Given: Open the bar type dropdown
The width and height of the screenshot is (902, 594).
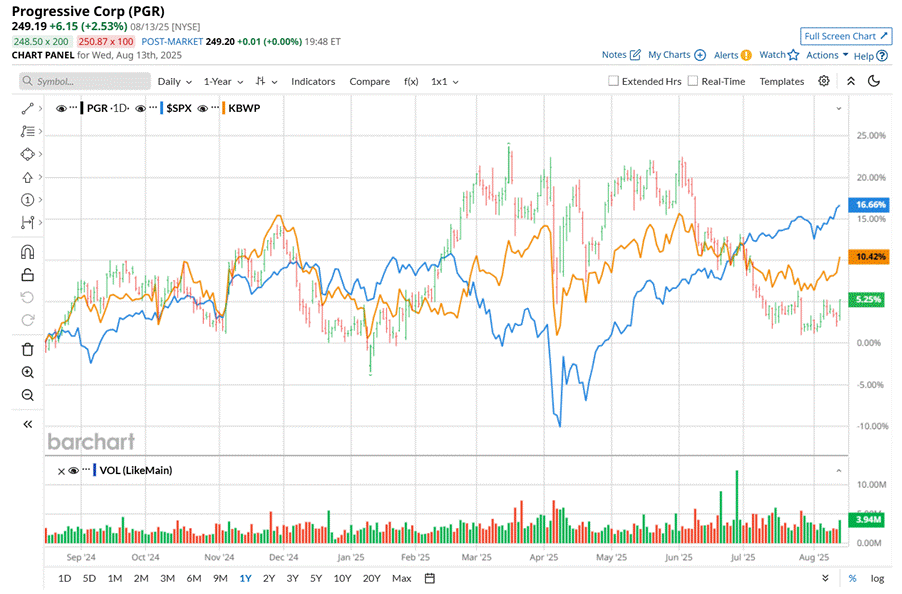Looking at the screenshot, I should [x=266, y=82].
